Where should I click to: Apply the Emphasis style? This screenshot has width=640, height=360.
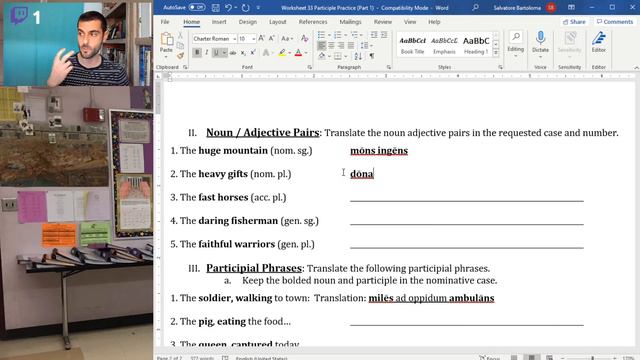point(444,45)
